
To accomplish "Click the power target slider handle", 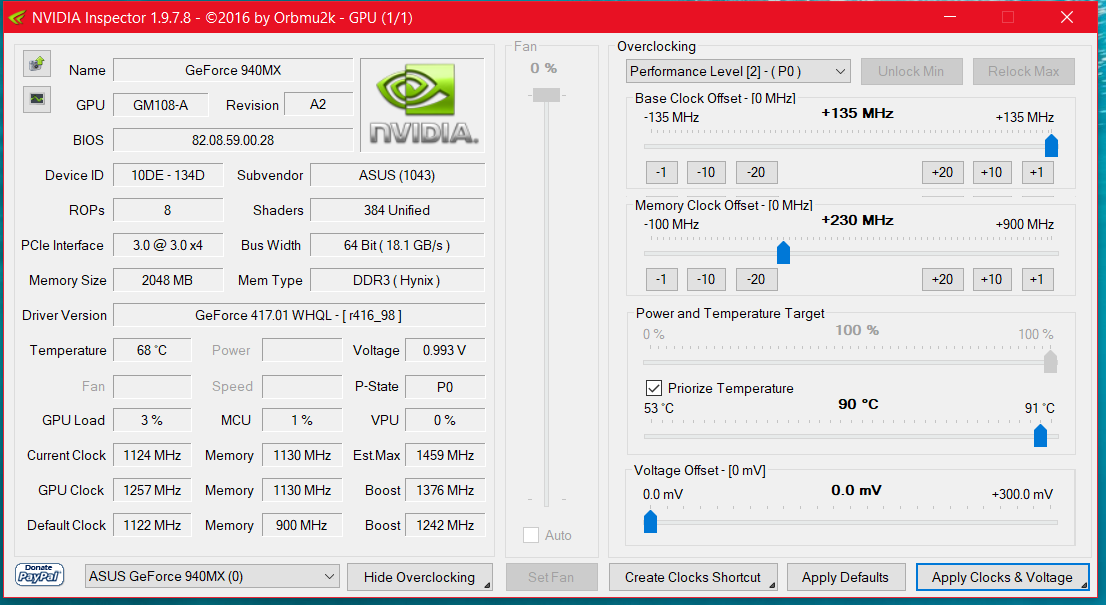I will tap(1050, 362).
